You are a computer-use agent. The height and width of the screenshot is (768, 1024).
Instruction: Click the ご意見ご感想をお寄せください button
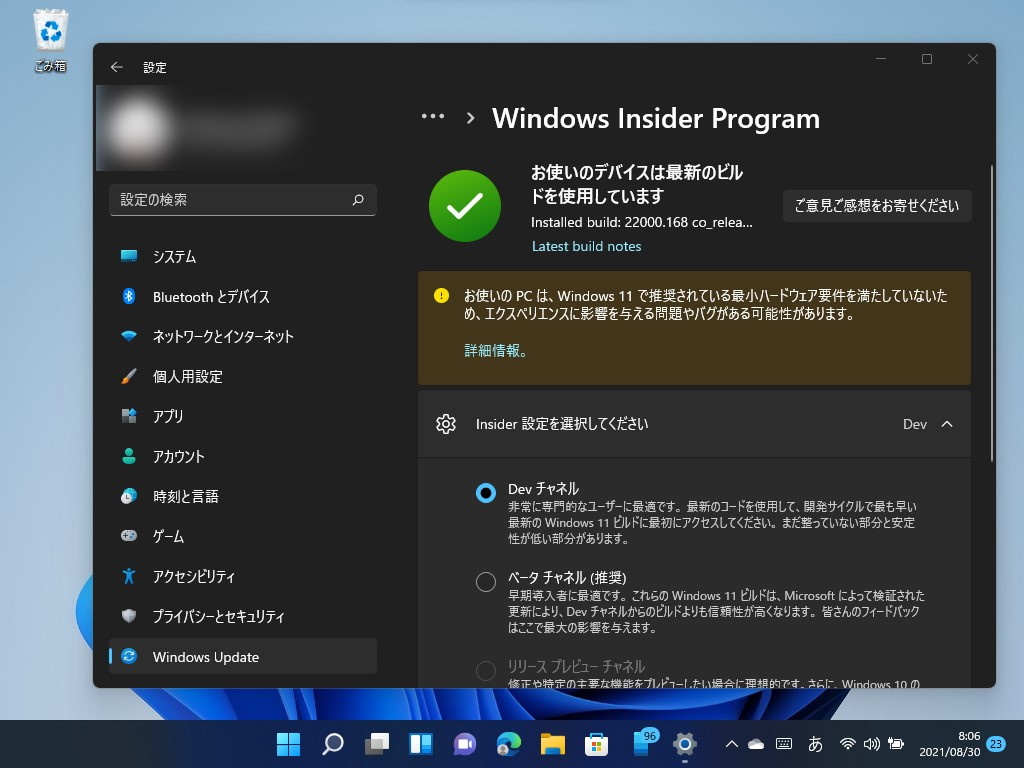click(876, 205)
